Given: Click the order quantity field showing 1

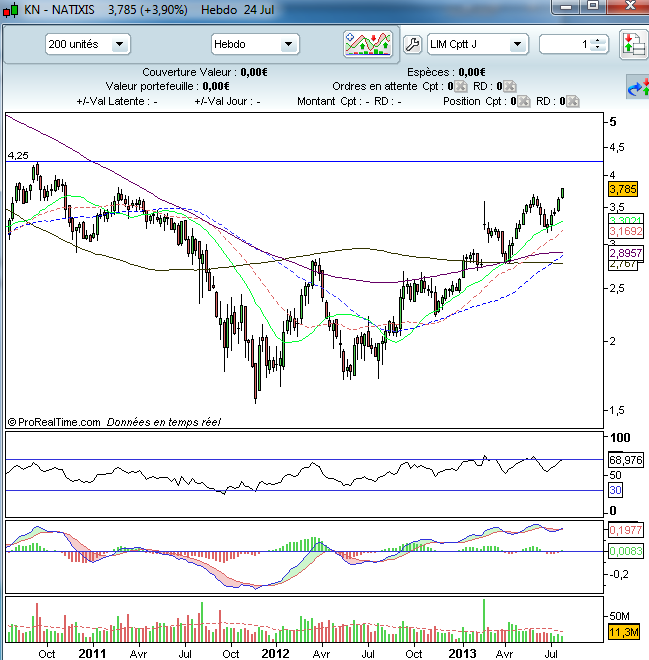Looking at the screenshot, I should tap(565, 44).
